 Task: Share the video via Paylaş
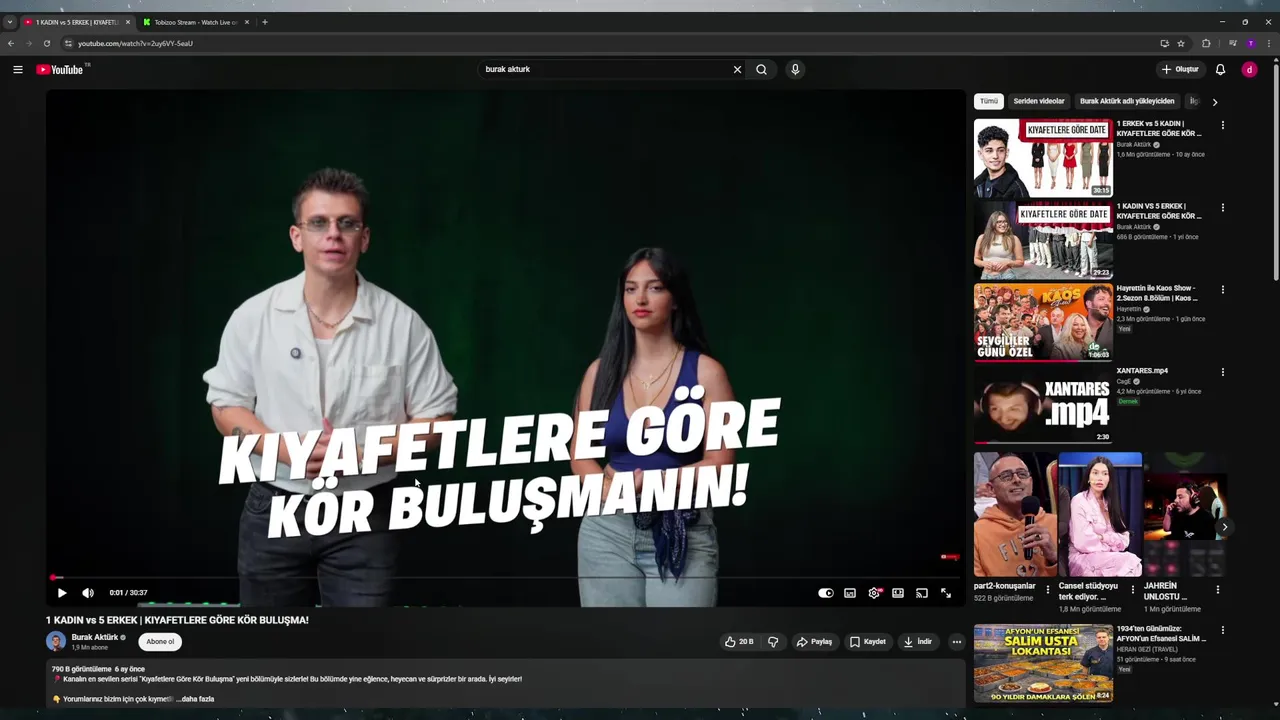814,642
